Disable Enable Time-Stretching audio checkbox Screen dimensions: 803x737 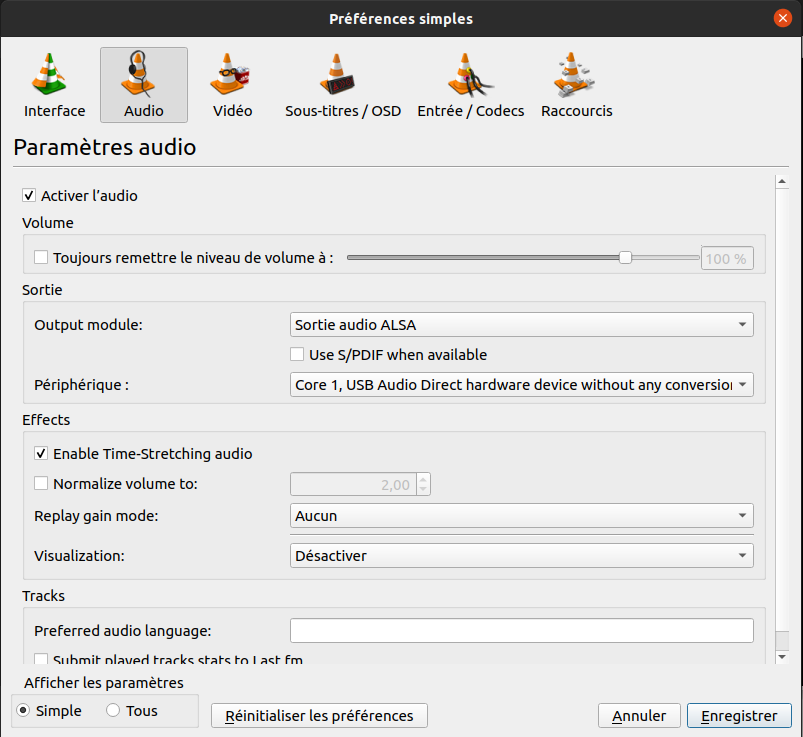click(x=41, y=454)
